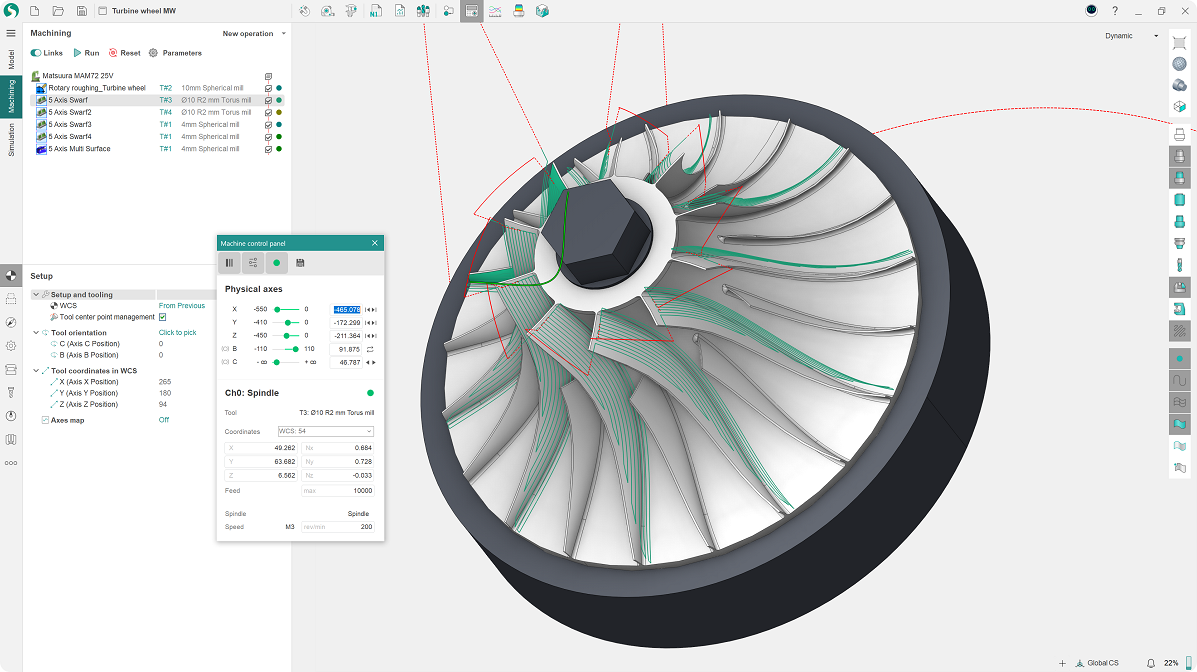Image resolution: width=1197 pixels, height=672 pixels.
Task: Click the Run button
Action: (x=86, y=53)
